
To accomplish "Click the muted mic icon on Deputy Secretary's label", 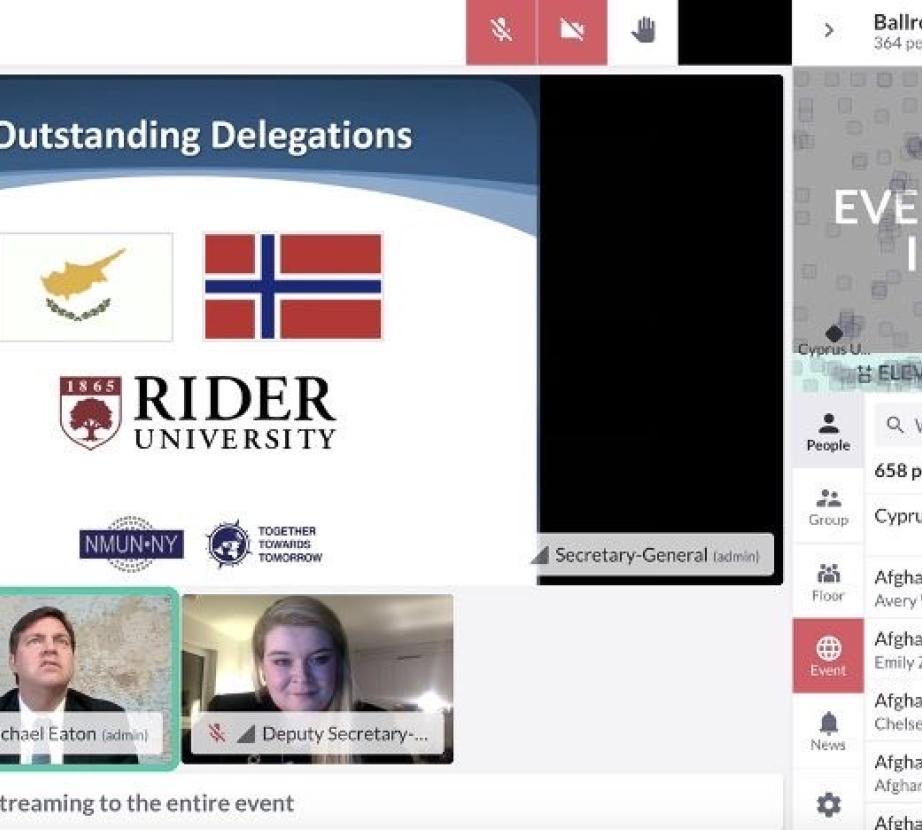I will click(217, 733).
